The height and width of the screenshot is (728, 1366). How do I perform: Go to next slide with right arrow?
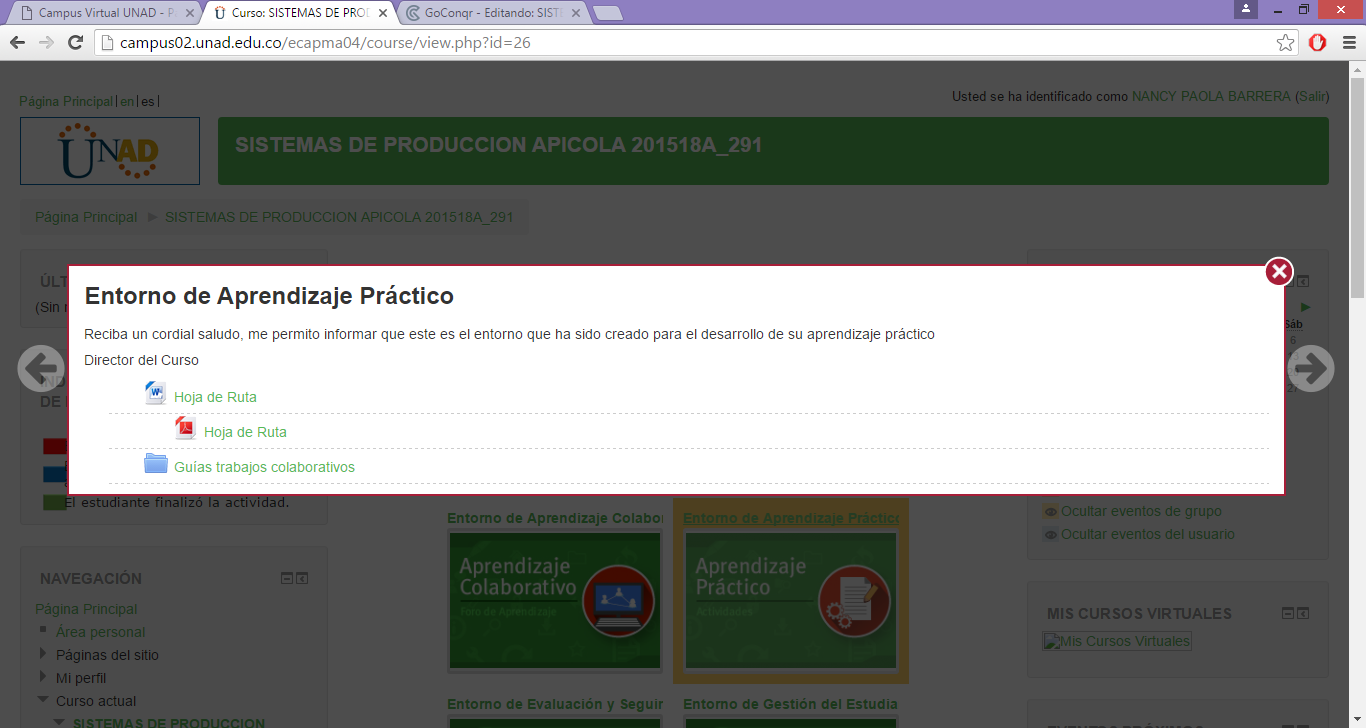[x=1310, y=369]
